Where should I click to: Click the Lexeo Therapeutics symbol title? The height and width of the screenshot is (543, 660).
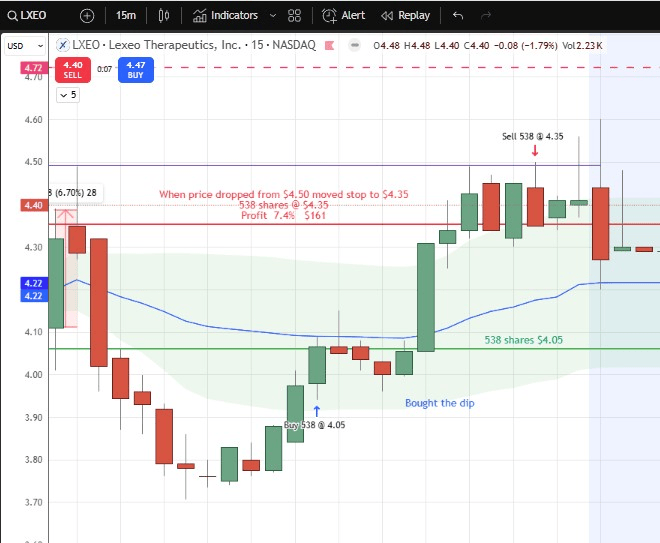click(194, 45)
